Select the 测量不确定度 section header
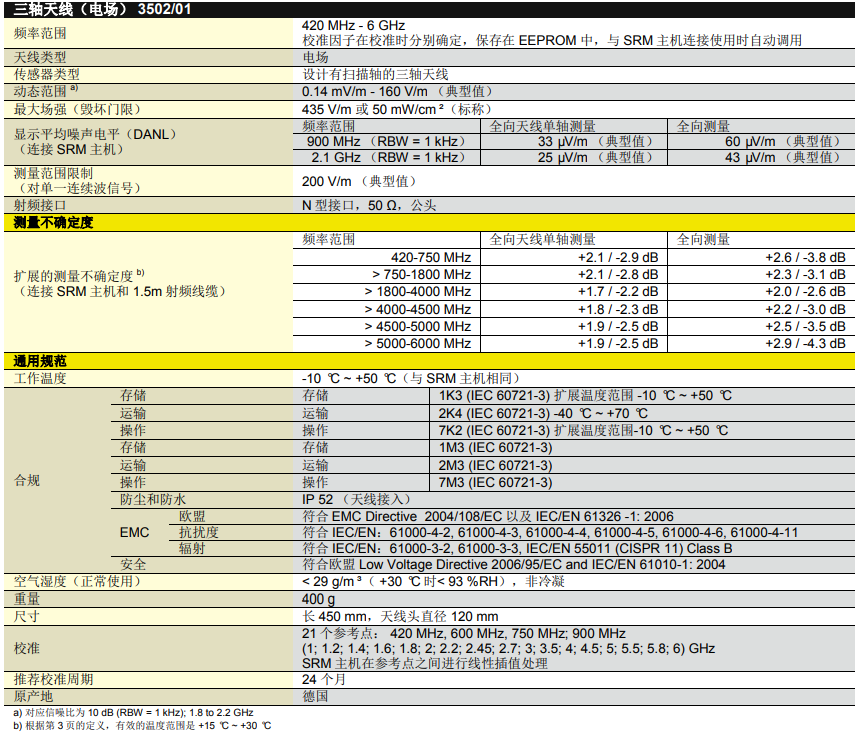This screenshot has height=739, width=859. pos(53,223)
